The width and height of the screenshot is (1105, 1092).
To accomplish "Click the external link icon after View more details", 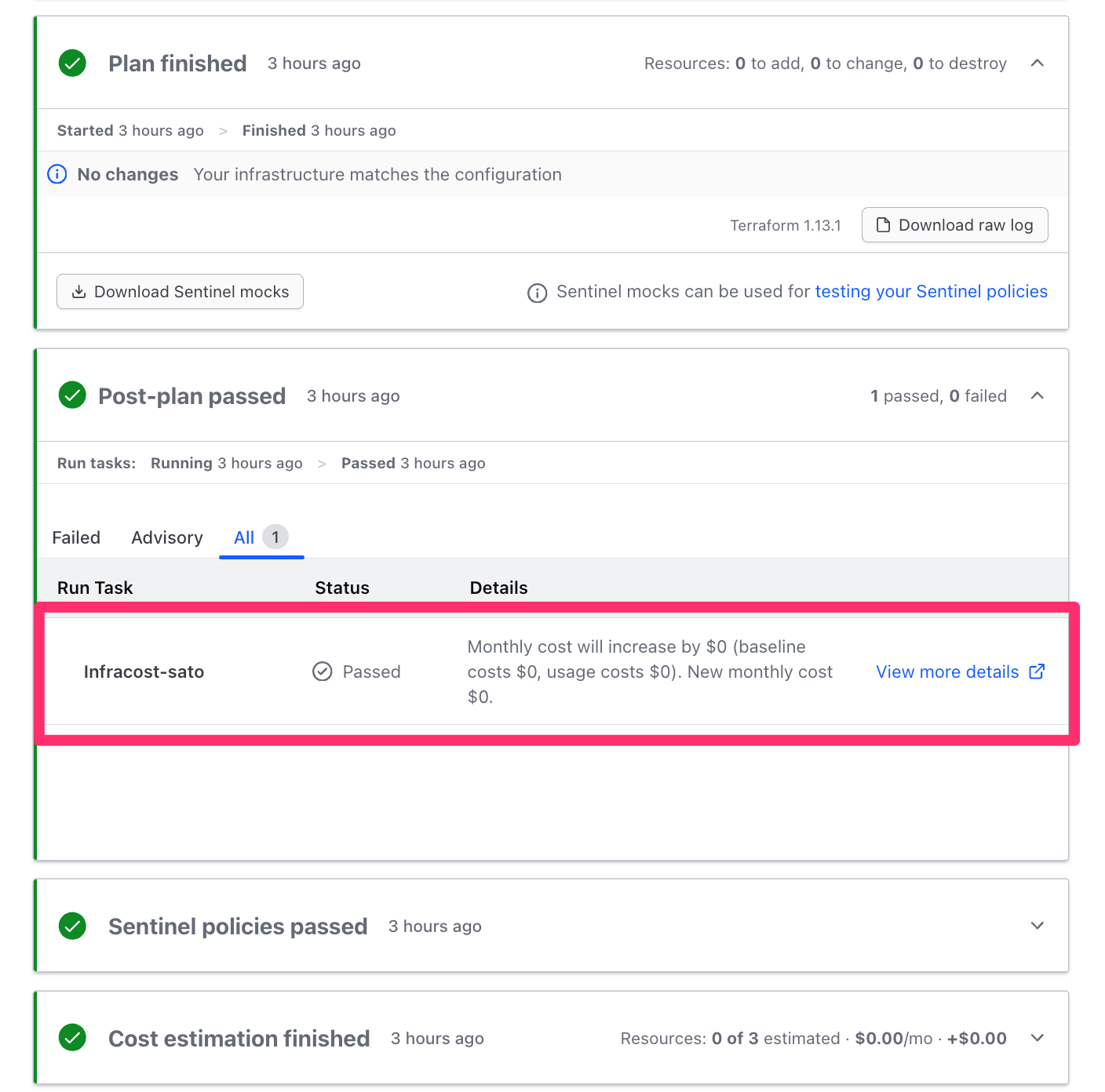I will 1037,672.
